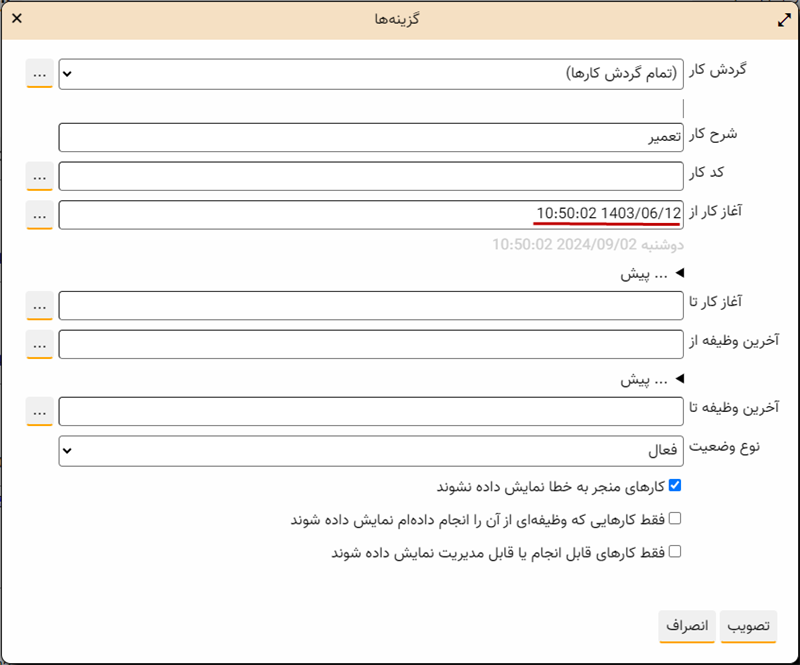The width and height of the screenshot is (800, 665).
Task: Open the date picker for آغاز کار تا
Action: (39, 305)
